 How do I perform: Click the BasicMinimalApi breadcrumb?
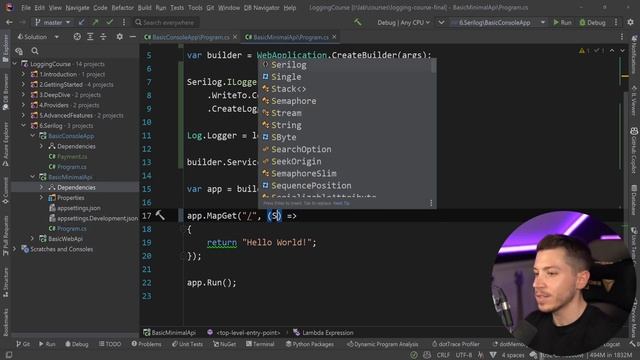(169, 333)
